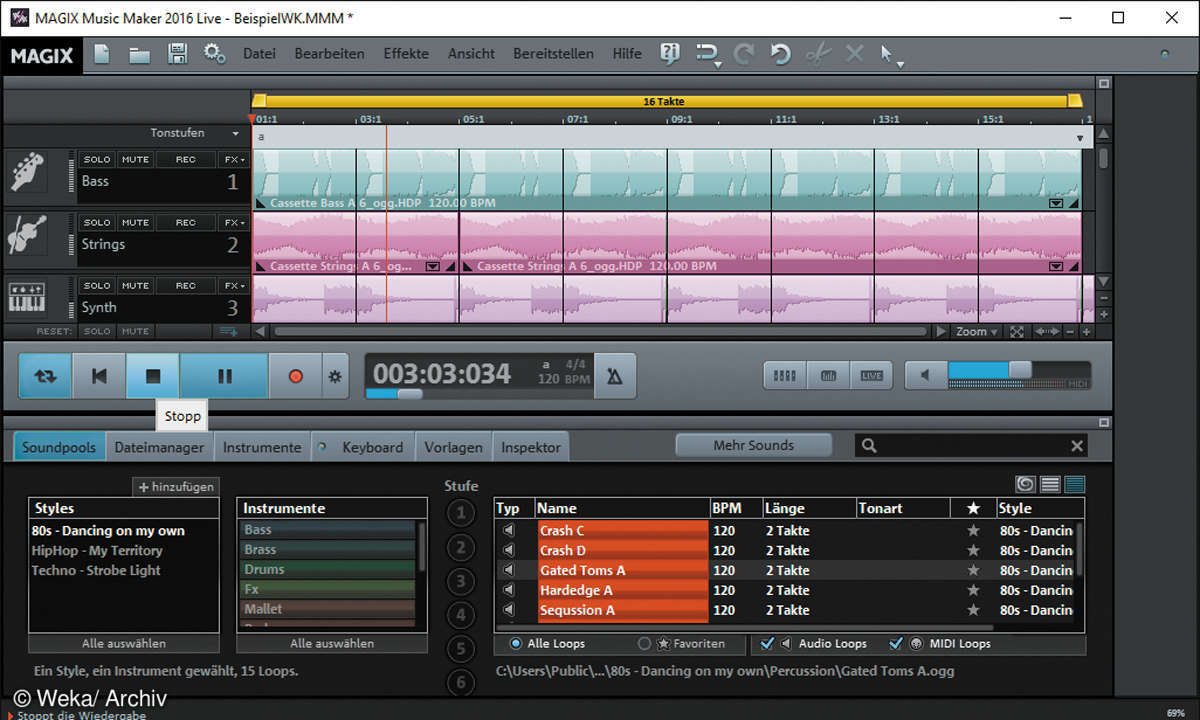Toggle the loop playback button
The height and width of the screenshot is (720, 1200).
tap(46, 376)
